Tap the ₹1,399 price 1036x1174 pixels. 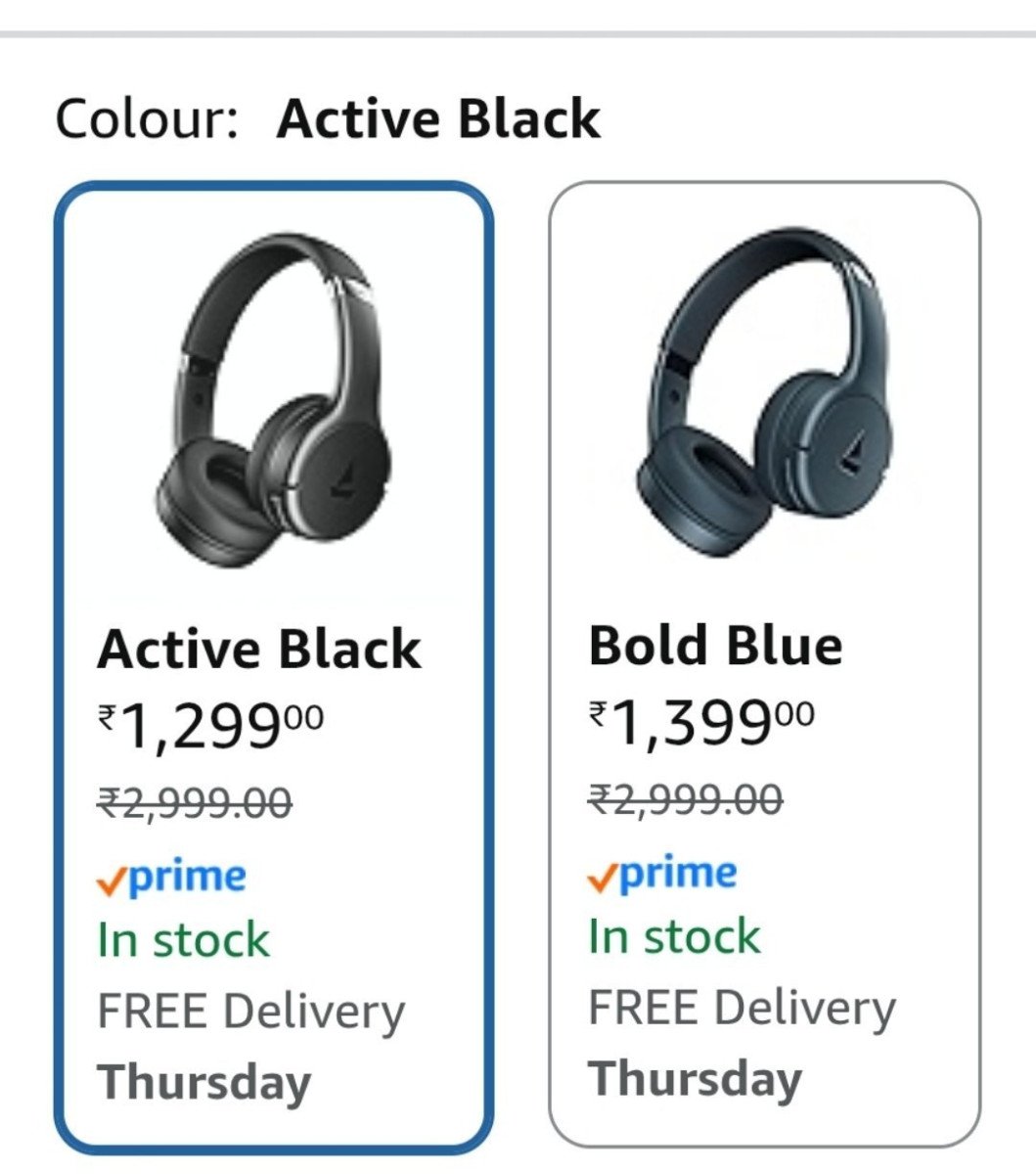tap(701, 724)
